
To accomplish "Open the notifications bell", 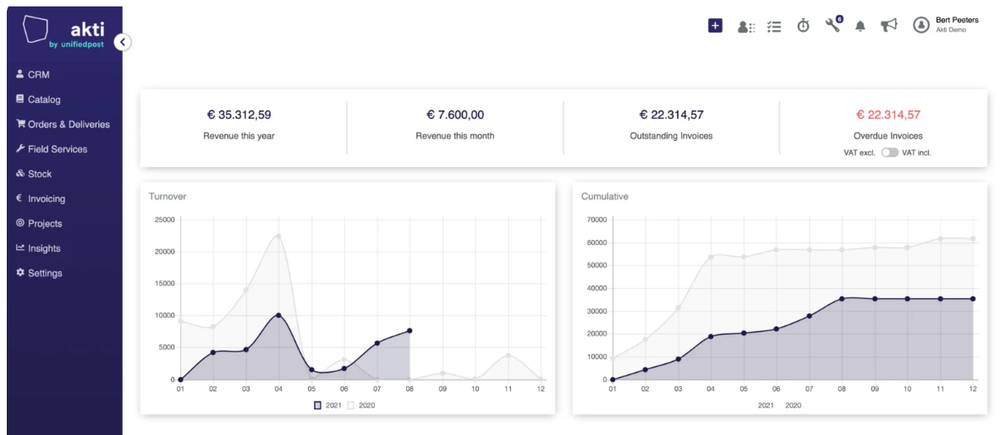I will coord(860,26).
